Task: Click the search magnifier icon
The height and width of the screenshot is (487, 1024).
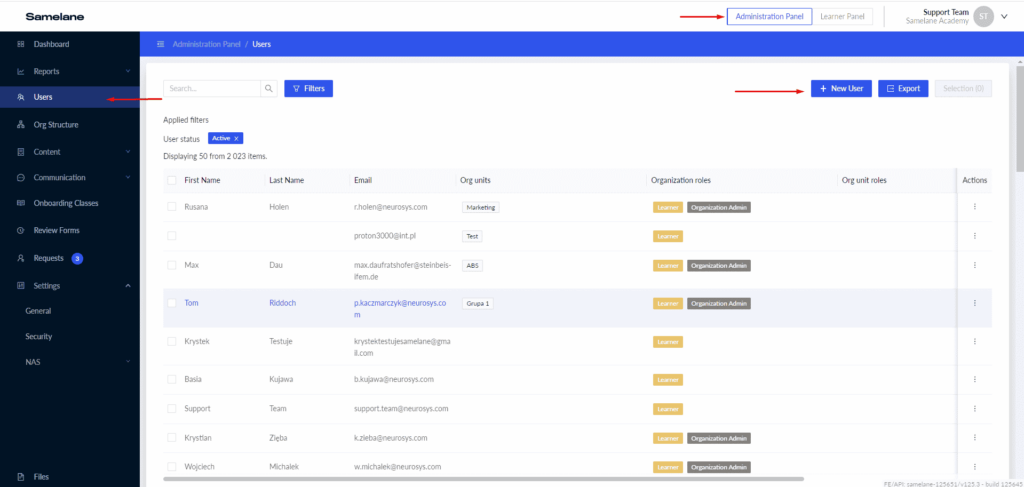Action: point(269,89)
